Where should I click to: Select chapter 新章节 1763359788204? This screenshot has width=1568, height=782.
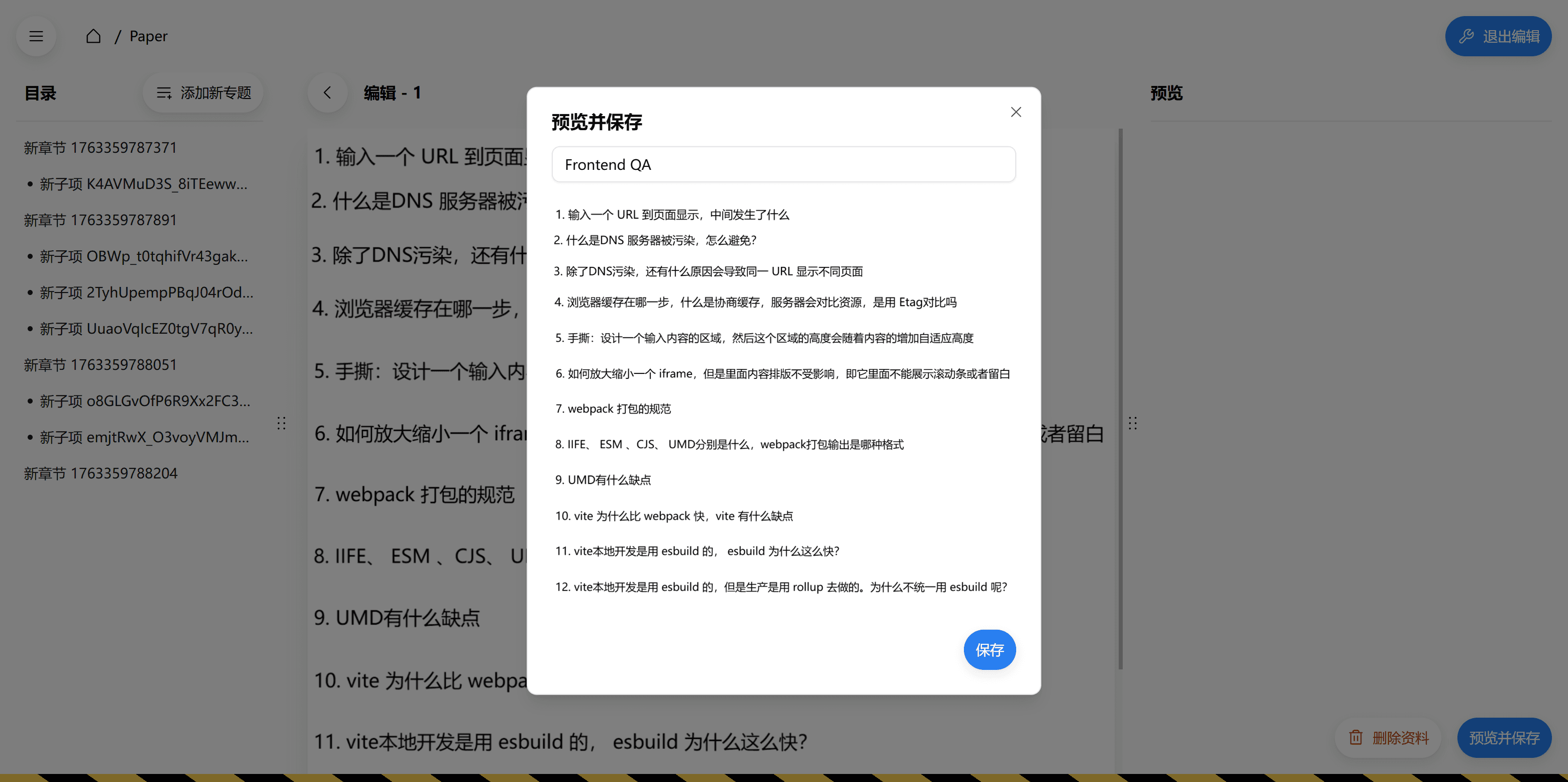pyautogui.click(x=101, y=473)
